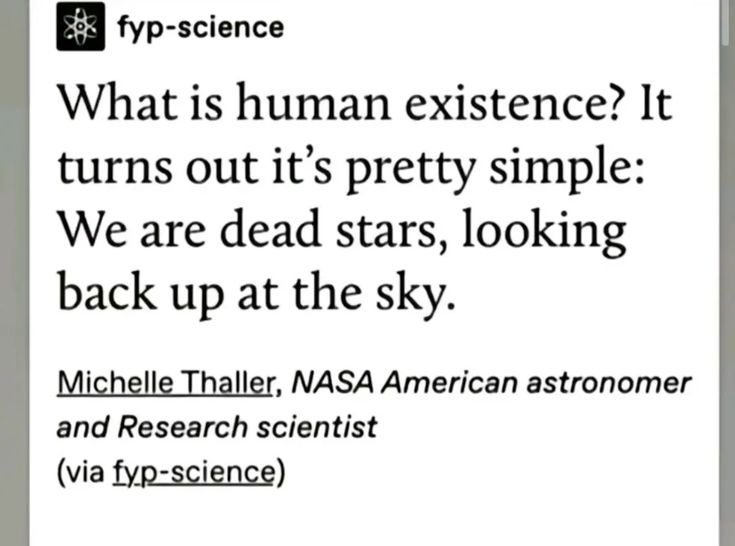Click the scrollbar thumb on right edge

pos(727,20)
